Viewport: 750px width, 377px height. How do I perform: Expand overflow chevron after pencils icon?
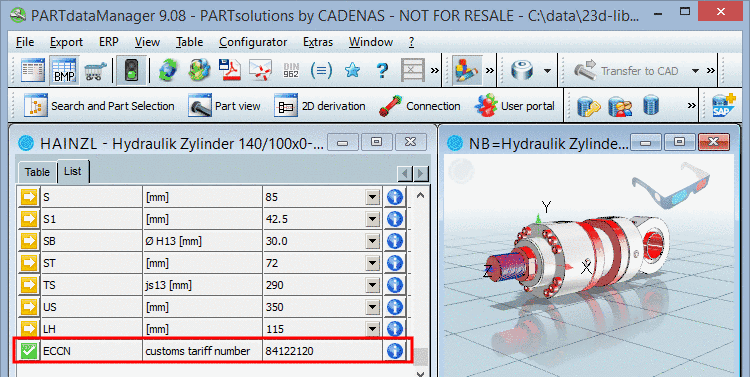click(x=489, y=71)
